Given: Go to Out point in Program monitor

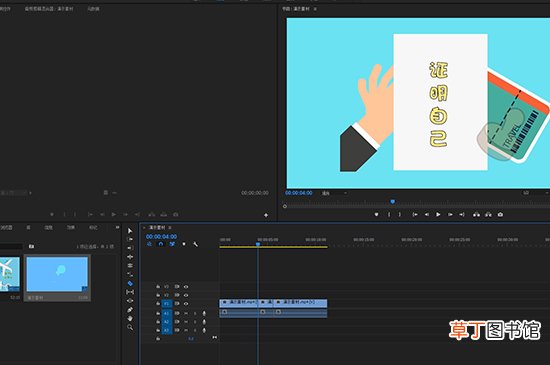Looking at the screenshot, I should (x=462, y=214).
